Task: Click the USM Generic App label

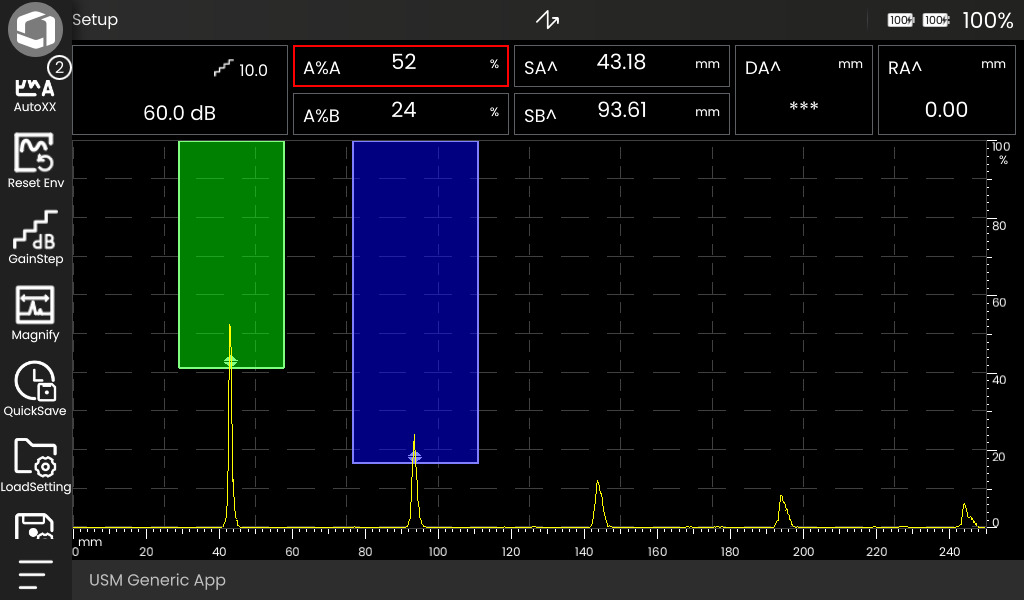Action: click(x=157, y=580)
